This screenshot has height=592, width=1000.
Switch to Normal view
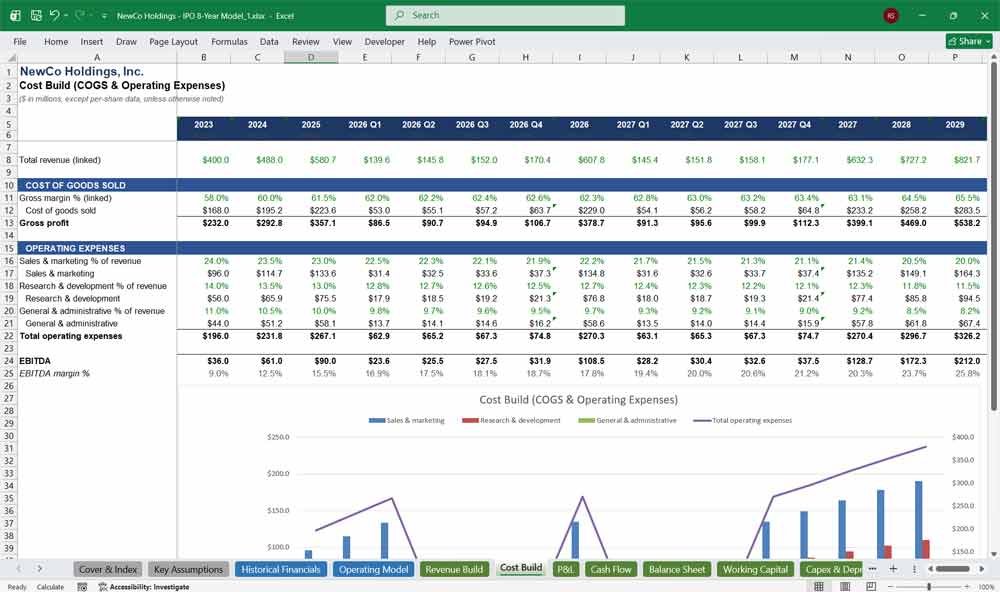(819, 586)
